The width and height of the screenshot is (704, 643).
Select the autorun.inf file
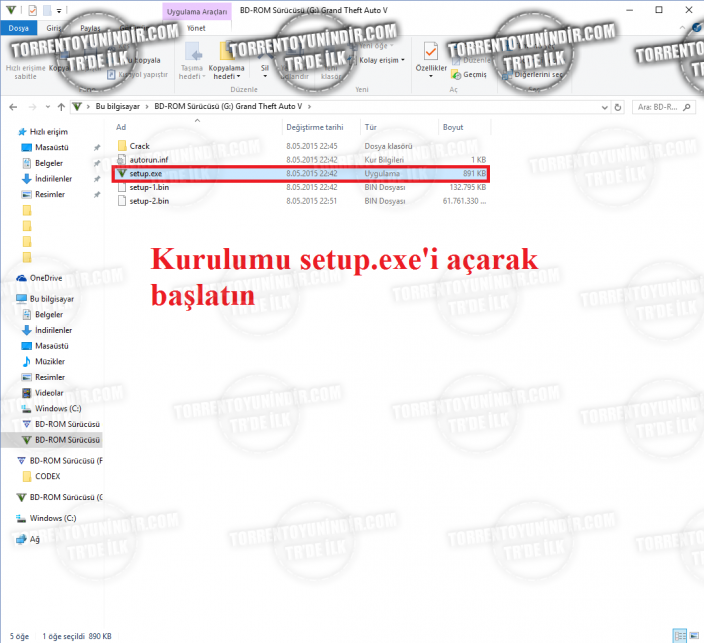pyautogui.click(x=149, y=160)
